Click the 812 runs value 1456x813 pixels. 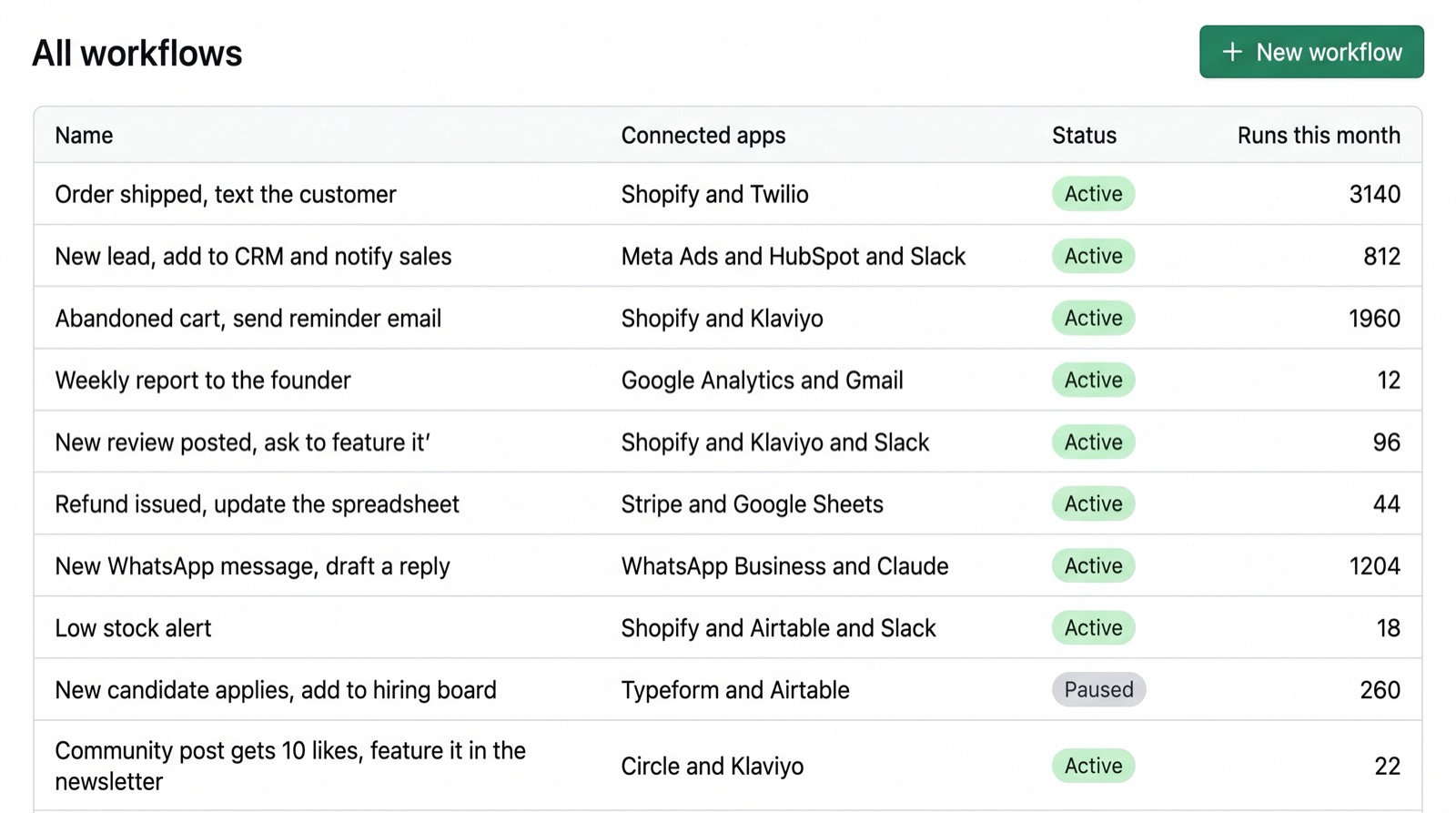click(1381, 256)
